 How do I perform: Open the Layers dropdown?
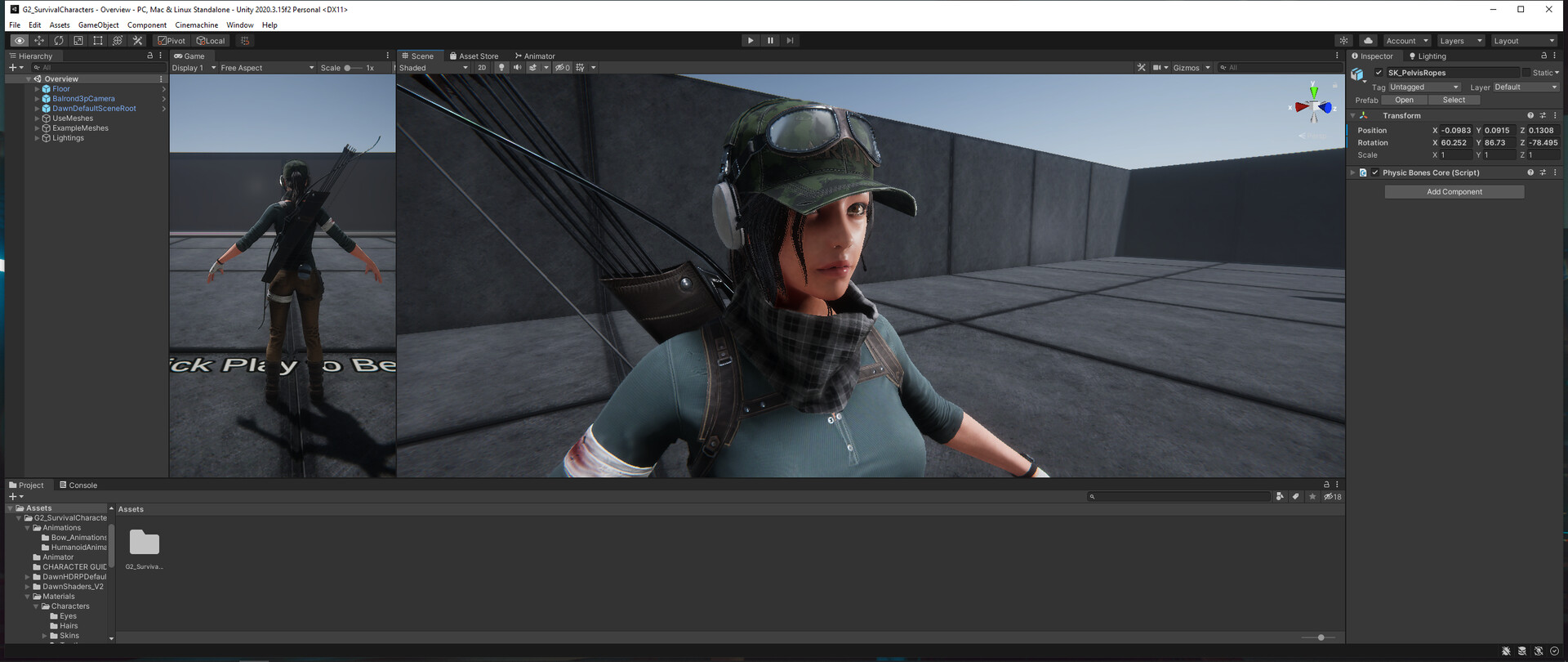pos(1460,40)
